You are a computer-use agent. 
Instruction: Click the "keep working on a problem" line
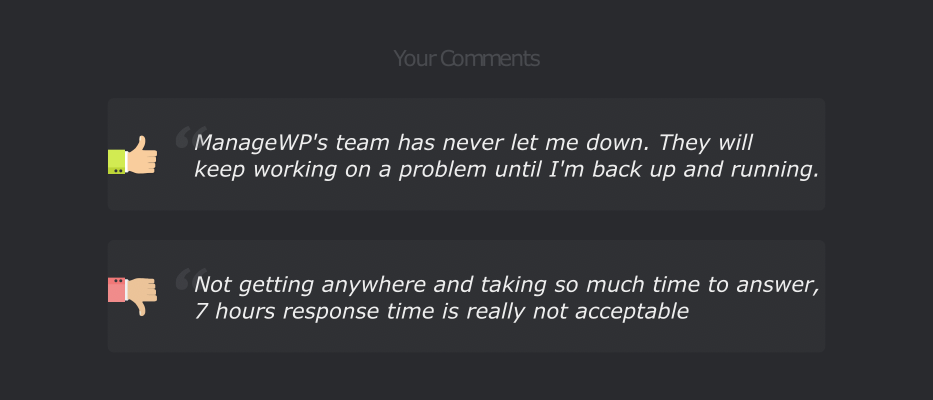tap(507, 170)
